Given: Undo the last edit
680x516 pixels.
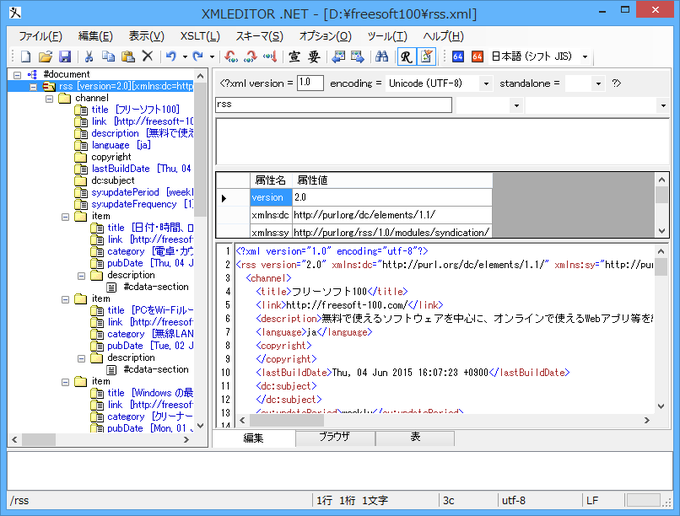Looking at the screenshot, I should (171, 56).
